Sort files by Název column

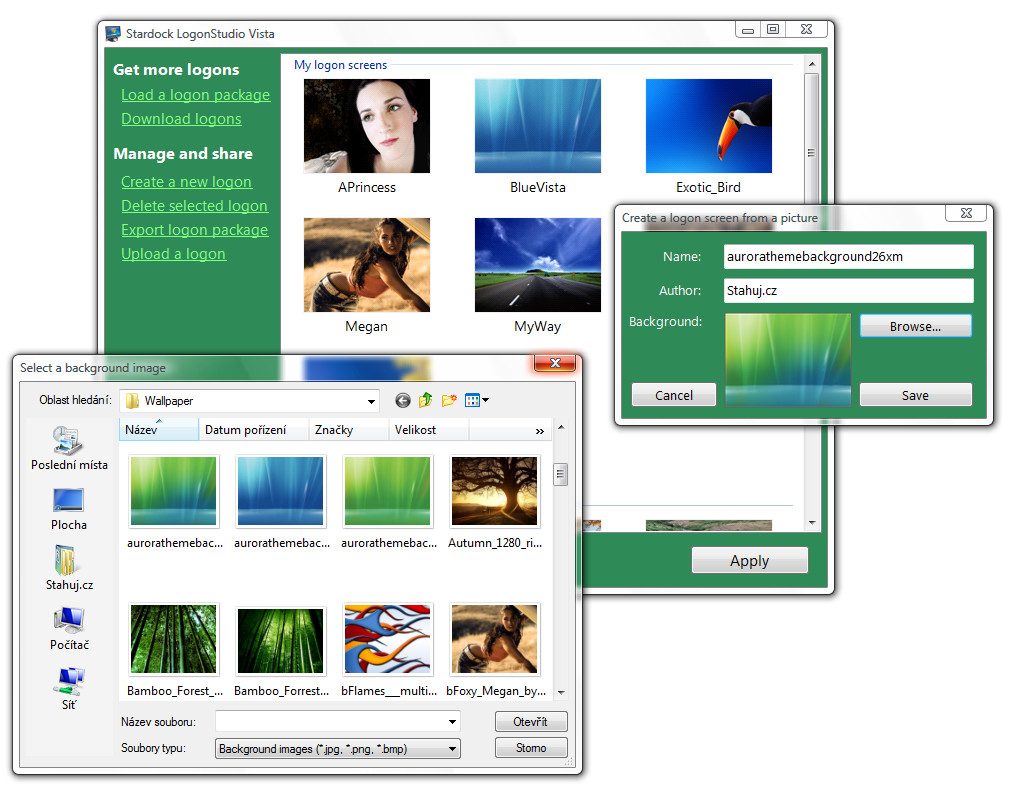(158, 430)
